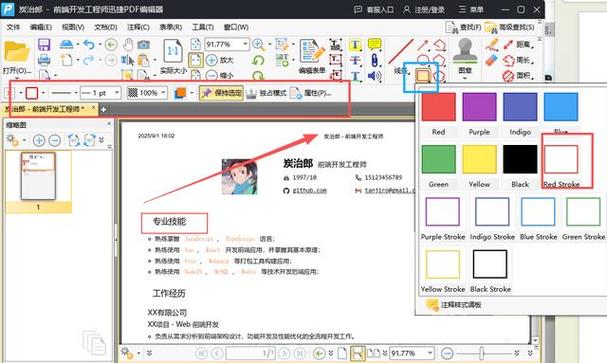This screenshot has height=363, width=607.
Task: Click the large Open folder icon
Action: tap(17, 52)
